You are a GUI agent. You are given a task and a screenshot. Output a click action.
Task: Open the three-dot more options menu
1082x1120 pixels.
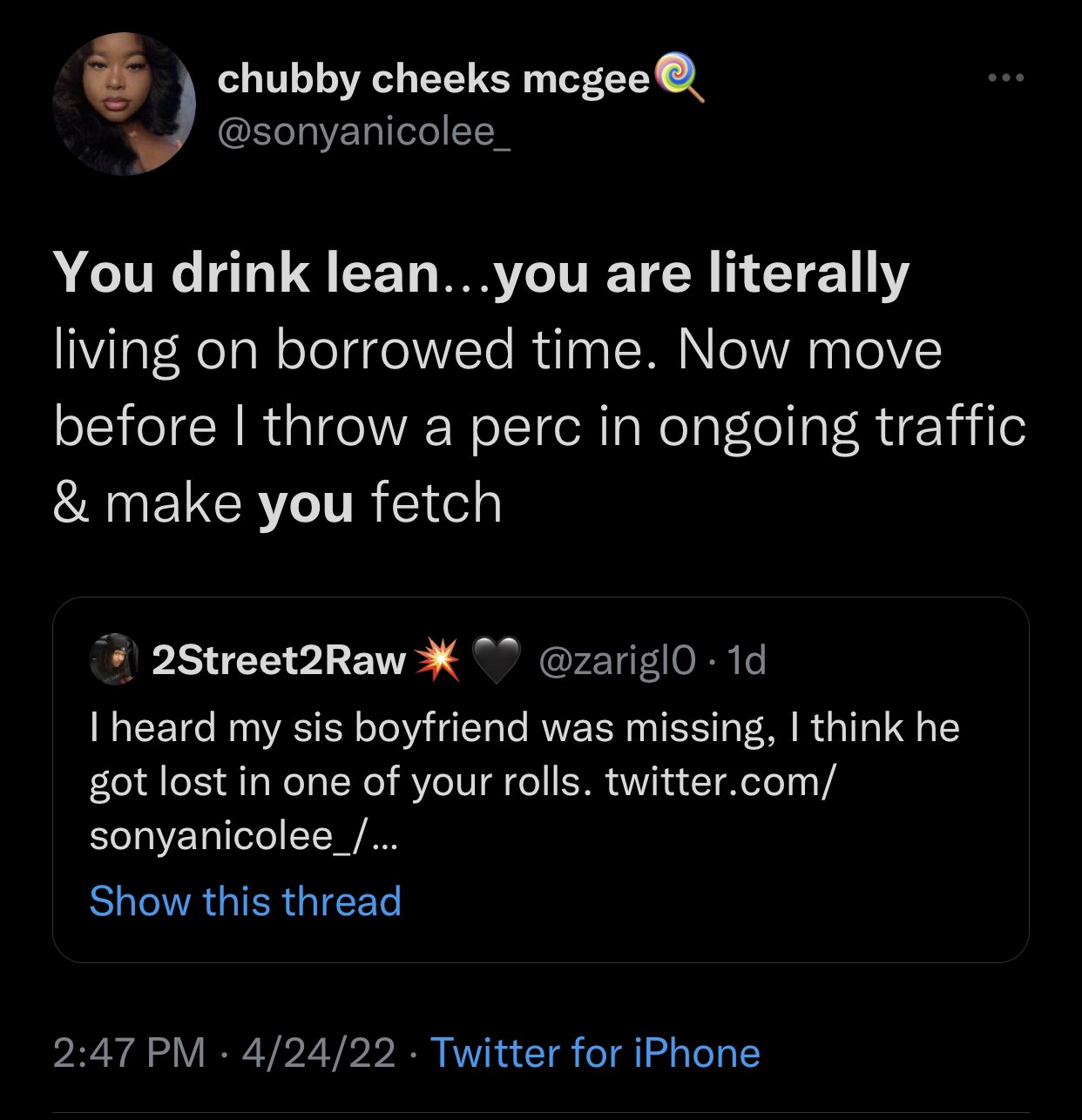[1006, 78]
